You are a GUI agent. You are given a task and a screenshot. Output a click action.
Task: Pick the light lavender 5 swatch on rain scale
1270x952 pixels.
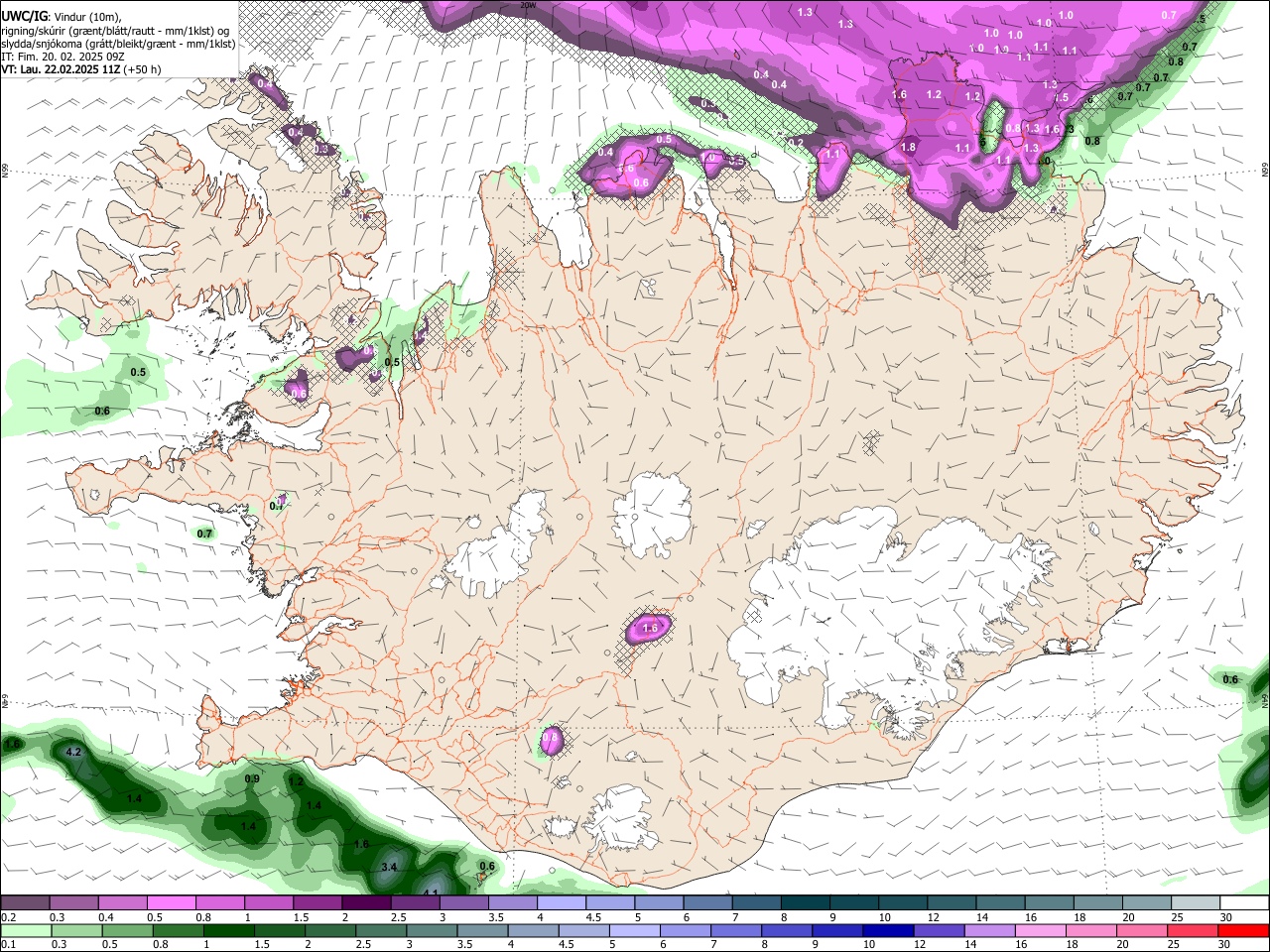(635, 930)
